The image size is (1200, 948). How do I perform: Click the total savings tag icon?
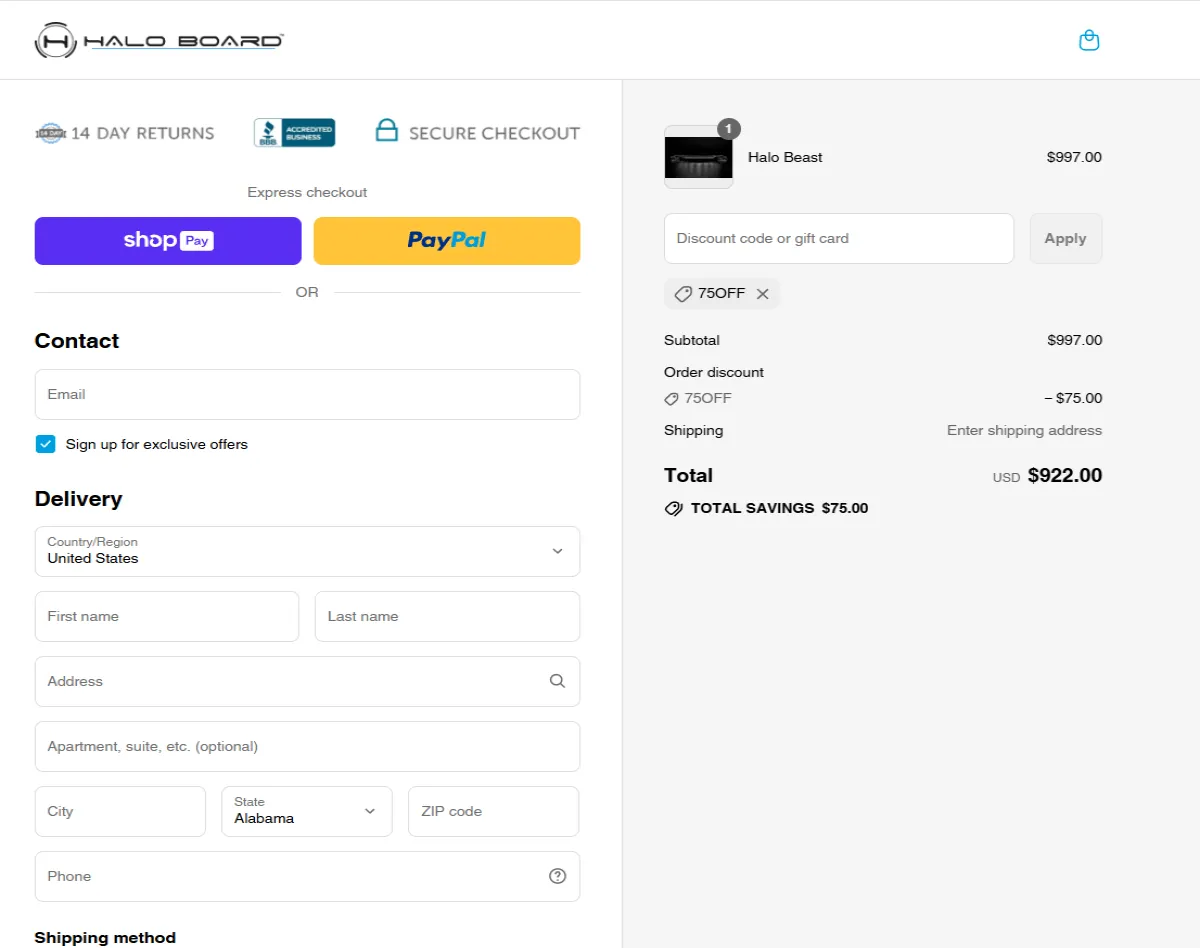(674, 508)
